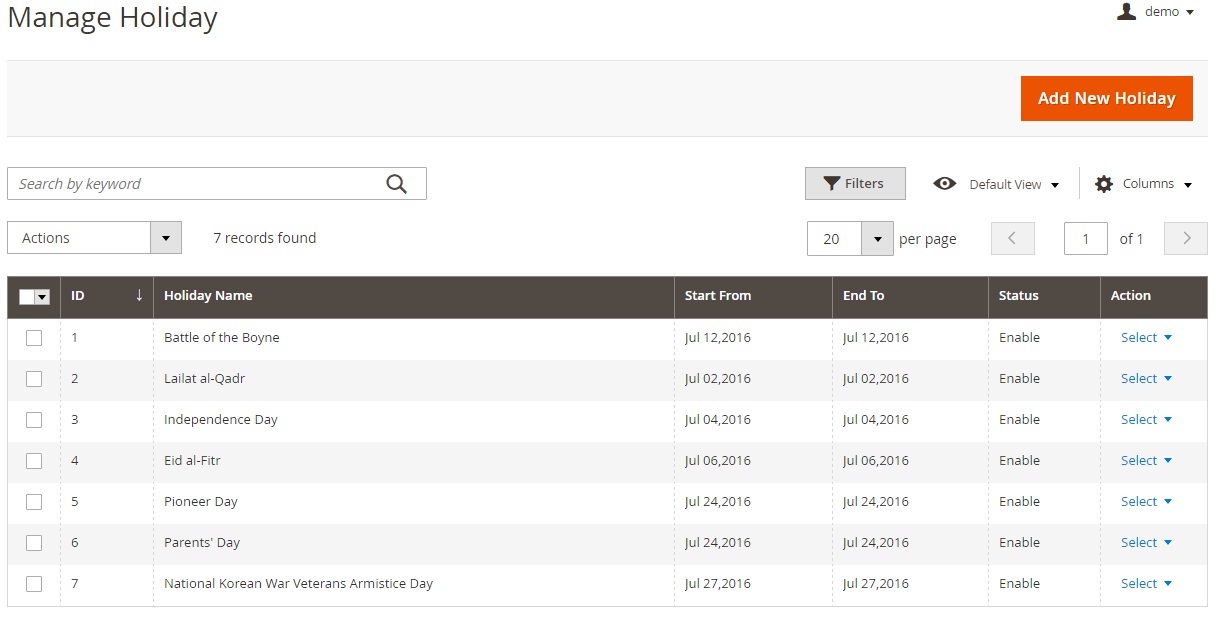Check the box for Battle of the Boyne

pyautogui.click(x=34, y=338)
